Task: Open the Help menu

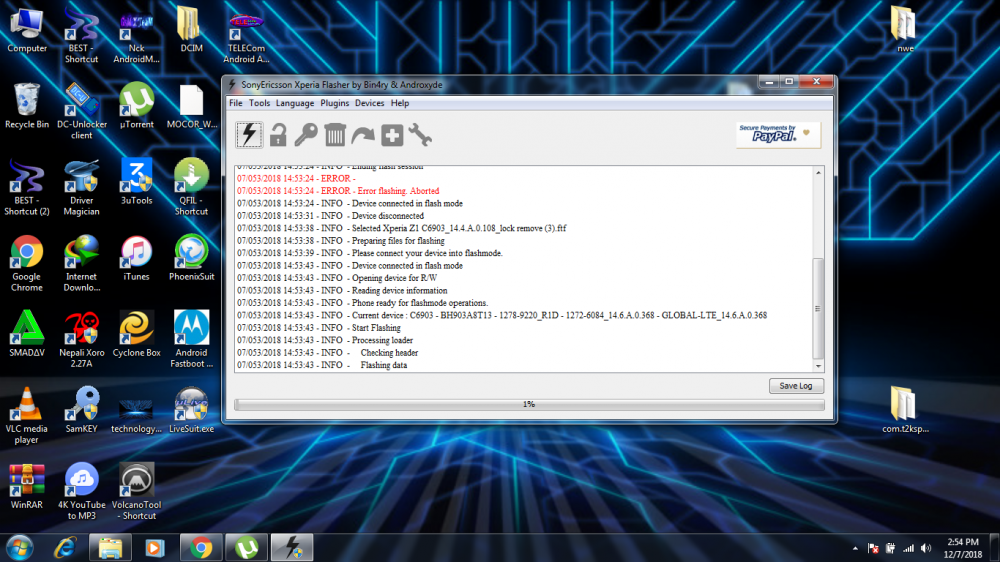Action: [x=400, y=103]
